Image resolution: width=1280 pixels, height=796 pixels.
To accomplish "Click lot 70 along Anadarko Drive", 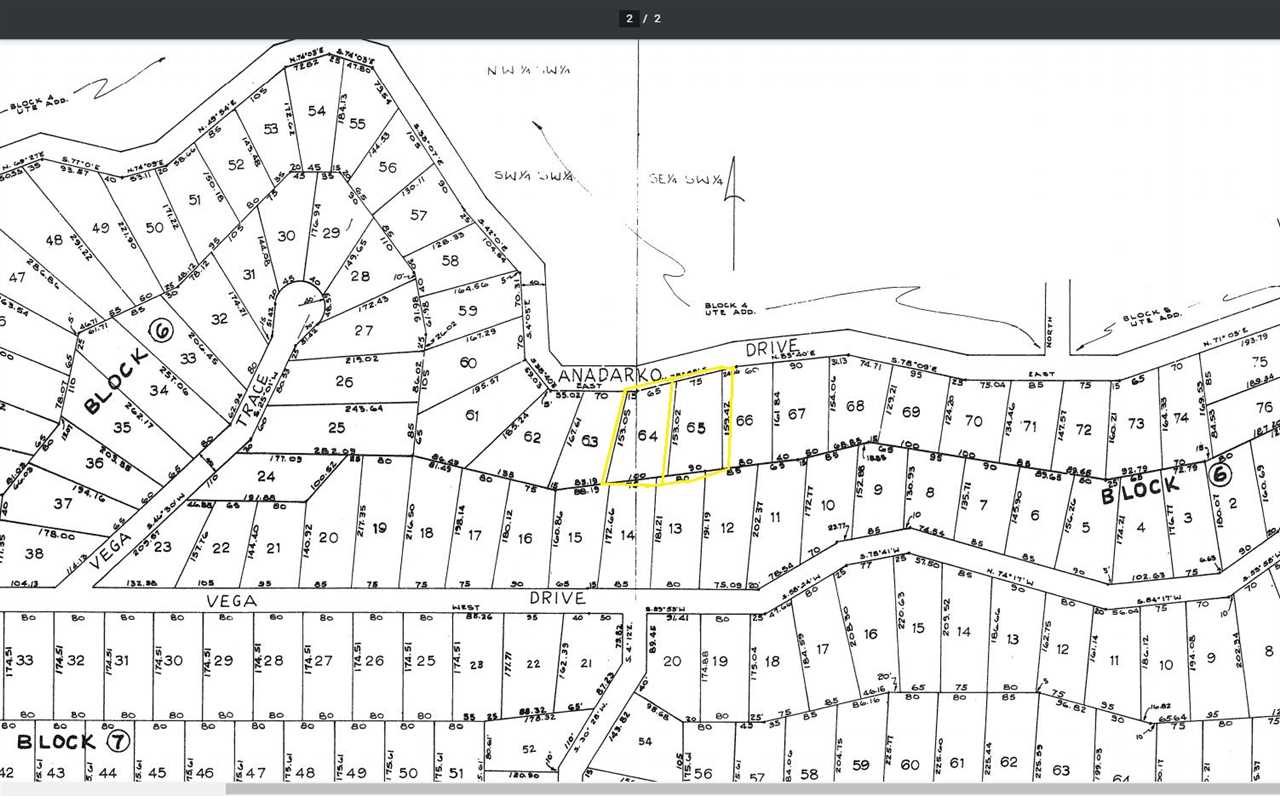I will tap(973, 421).
